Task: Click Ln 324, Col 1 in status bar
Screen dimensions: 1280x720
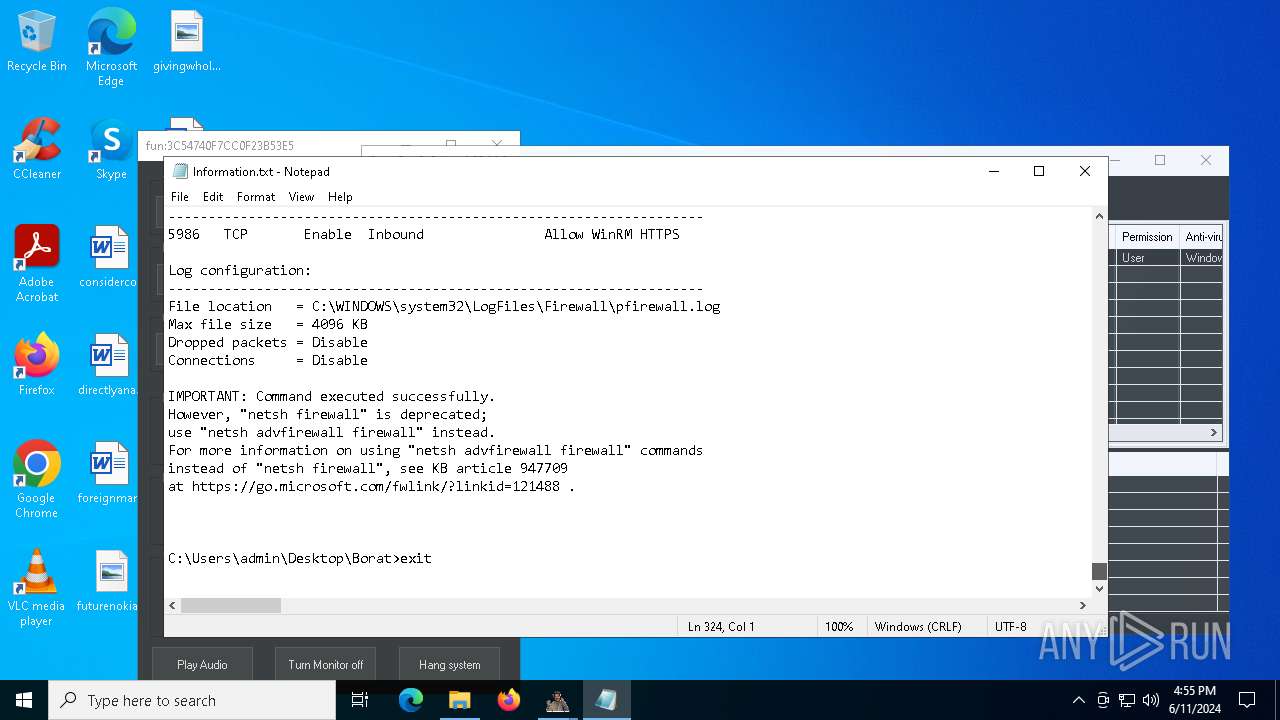Action: pyautogui.click(x=721, y=626)
